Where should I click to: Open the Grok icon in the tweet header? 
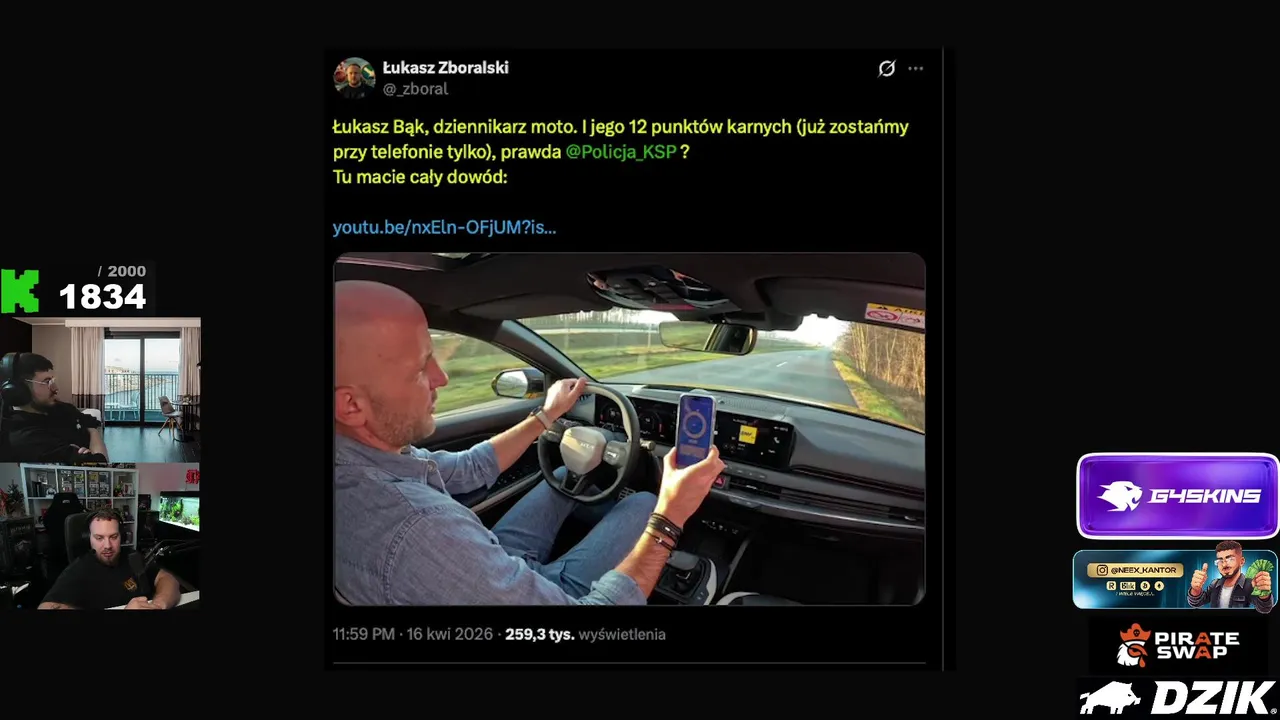click(886, 68)
